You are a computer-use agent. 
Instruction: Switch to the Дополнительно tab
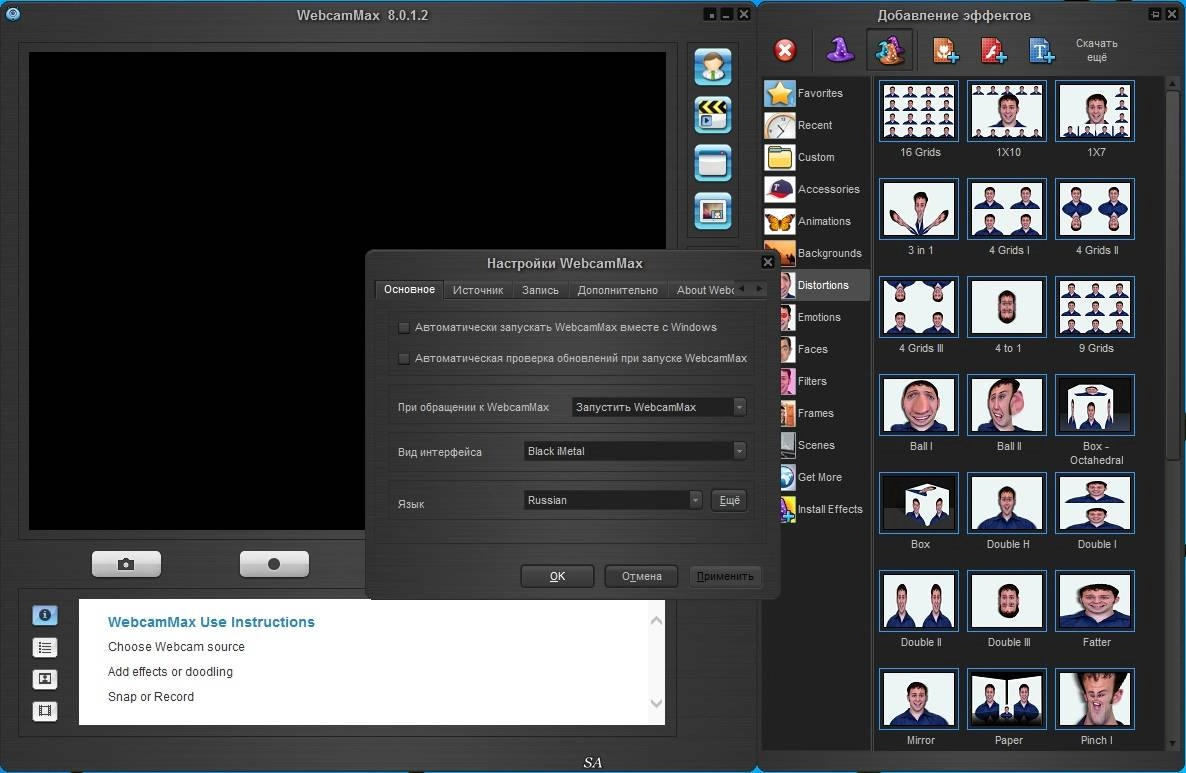[617, 290]
